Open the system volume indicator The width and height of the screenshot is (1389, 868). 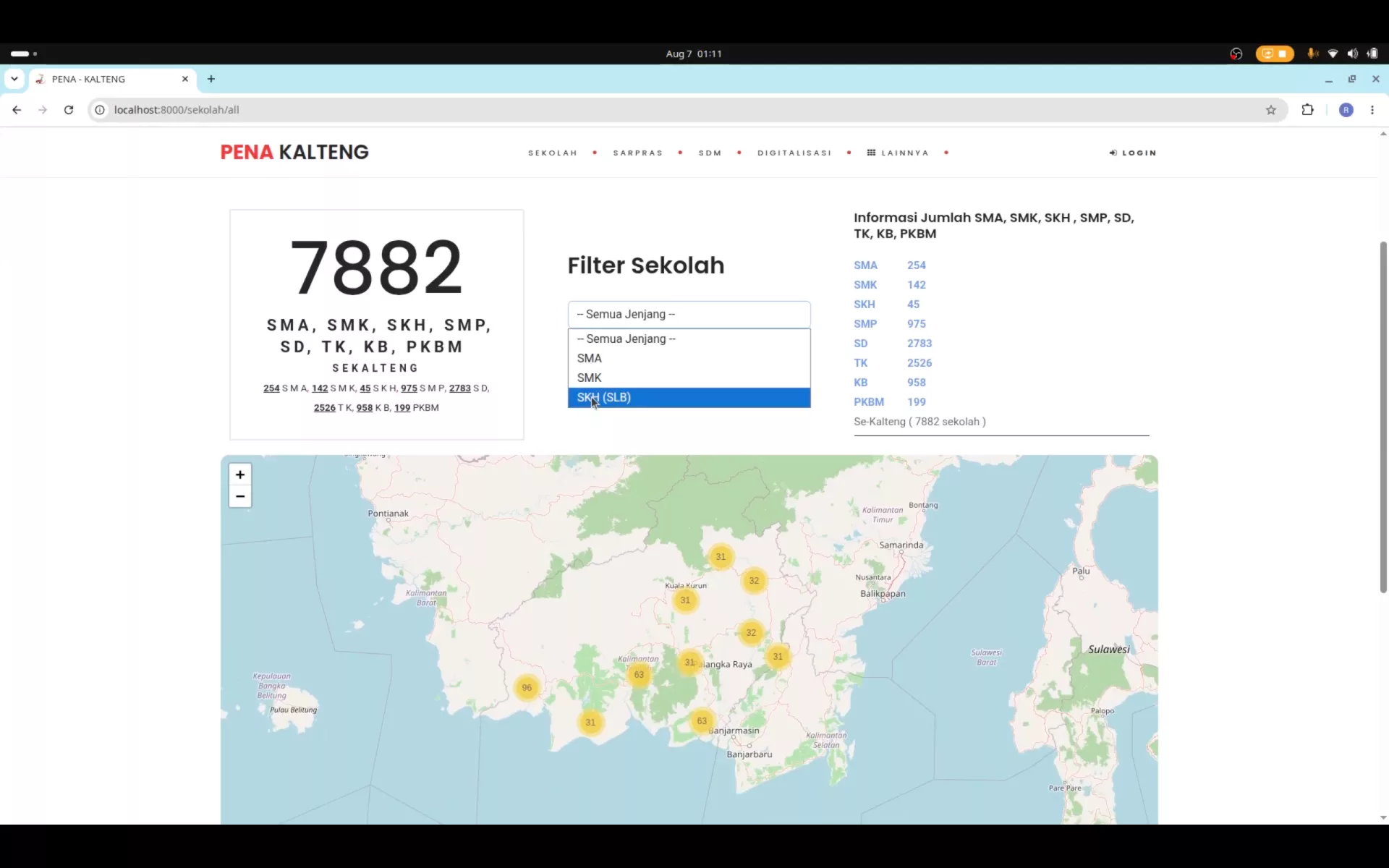pos(1352,54)
